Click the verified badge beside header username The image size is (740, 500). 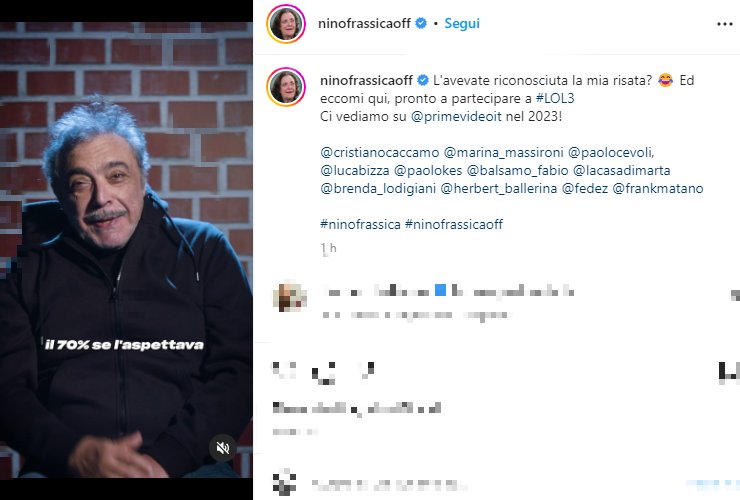coord(420,23)
